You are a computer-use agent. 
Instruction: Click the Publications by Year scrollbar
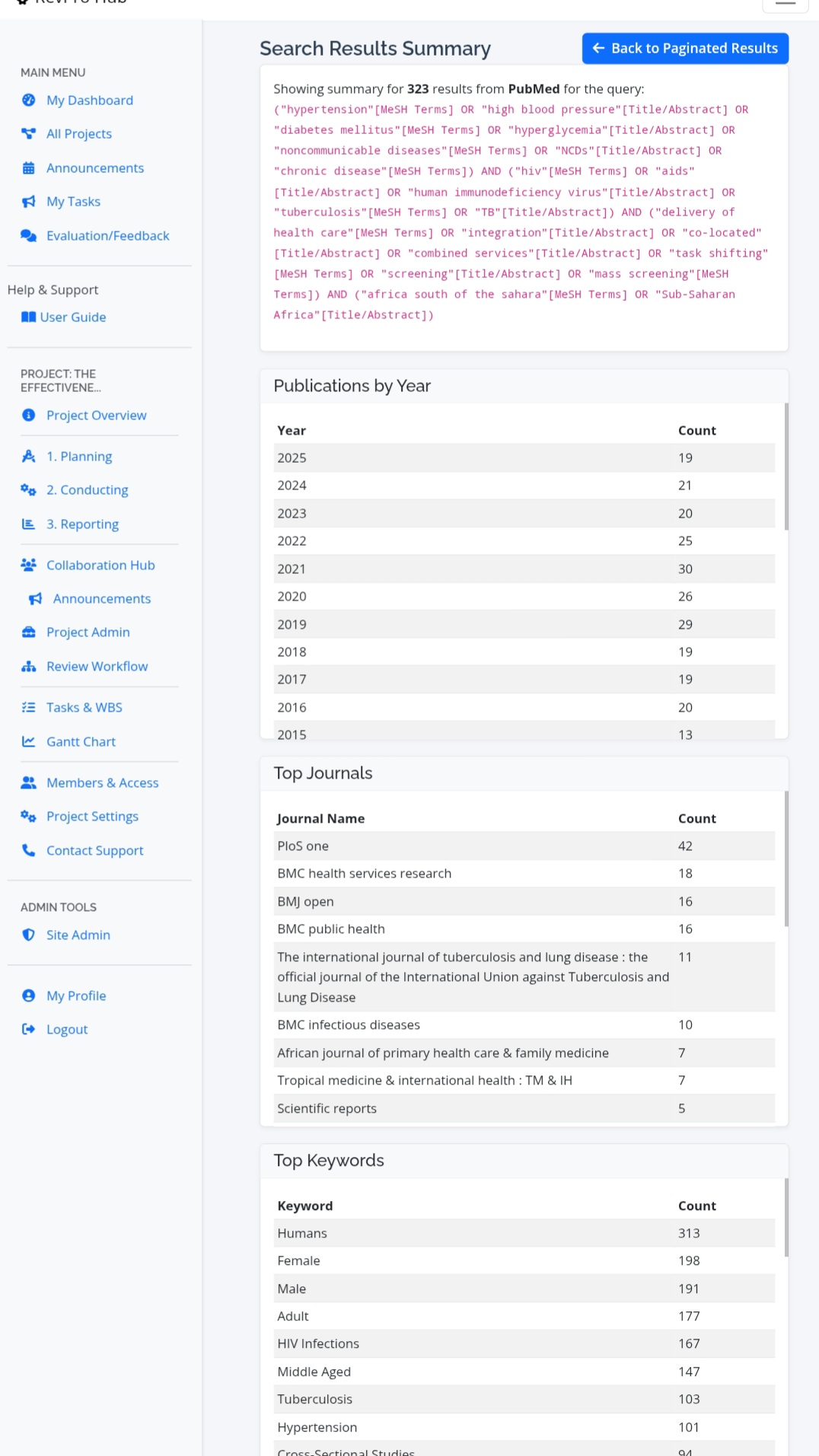click(x=786, y=467)
